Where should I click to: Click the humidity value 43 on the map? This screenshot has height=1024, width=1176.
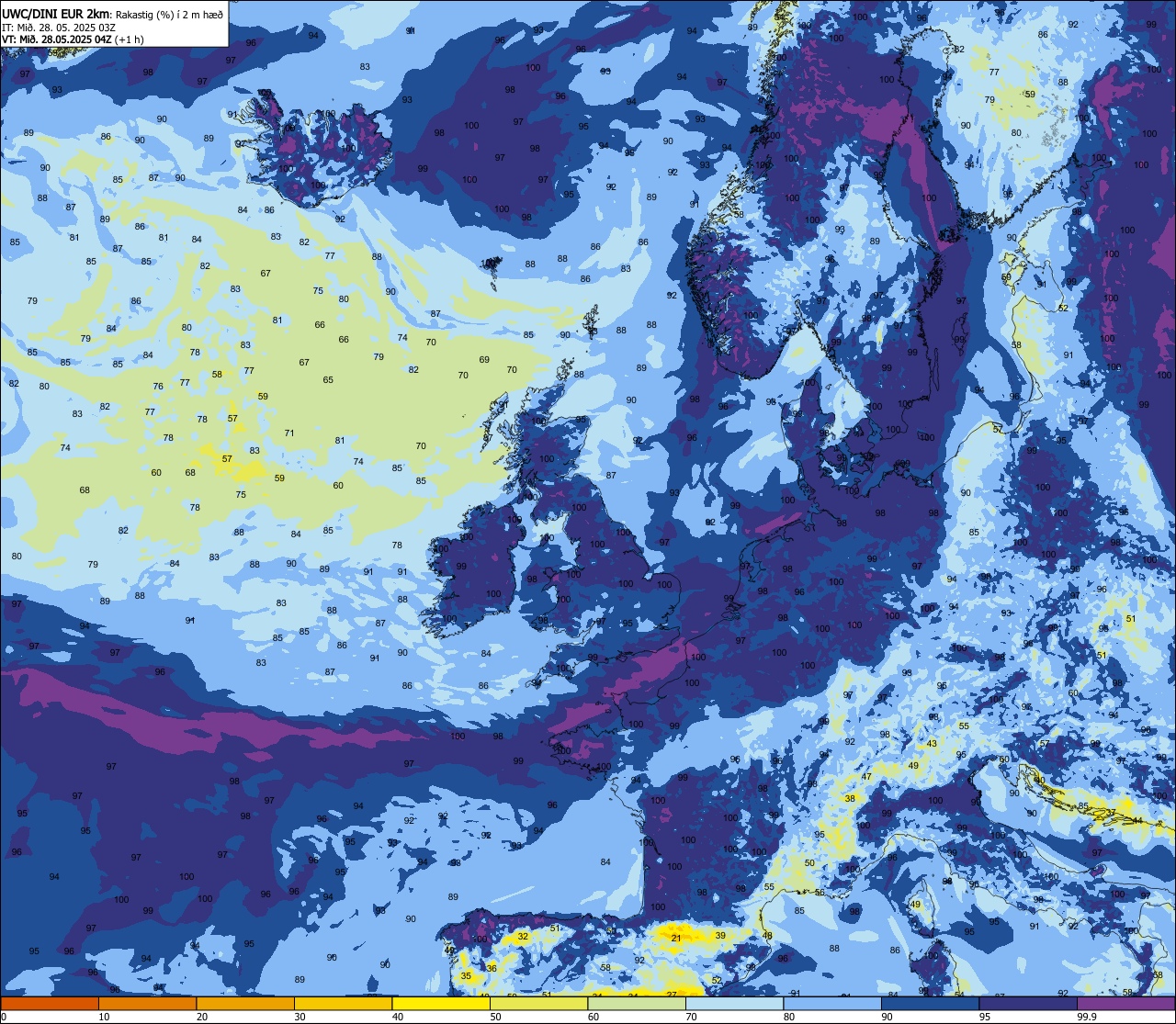932,743
